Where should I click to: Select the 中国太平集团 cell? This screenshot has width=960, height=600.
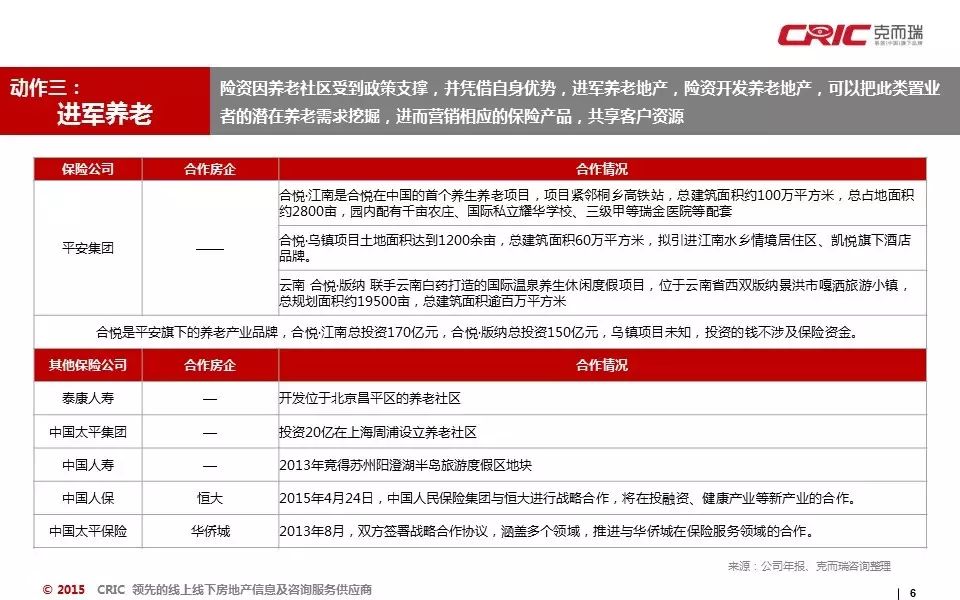point(88,432)
